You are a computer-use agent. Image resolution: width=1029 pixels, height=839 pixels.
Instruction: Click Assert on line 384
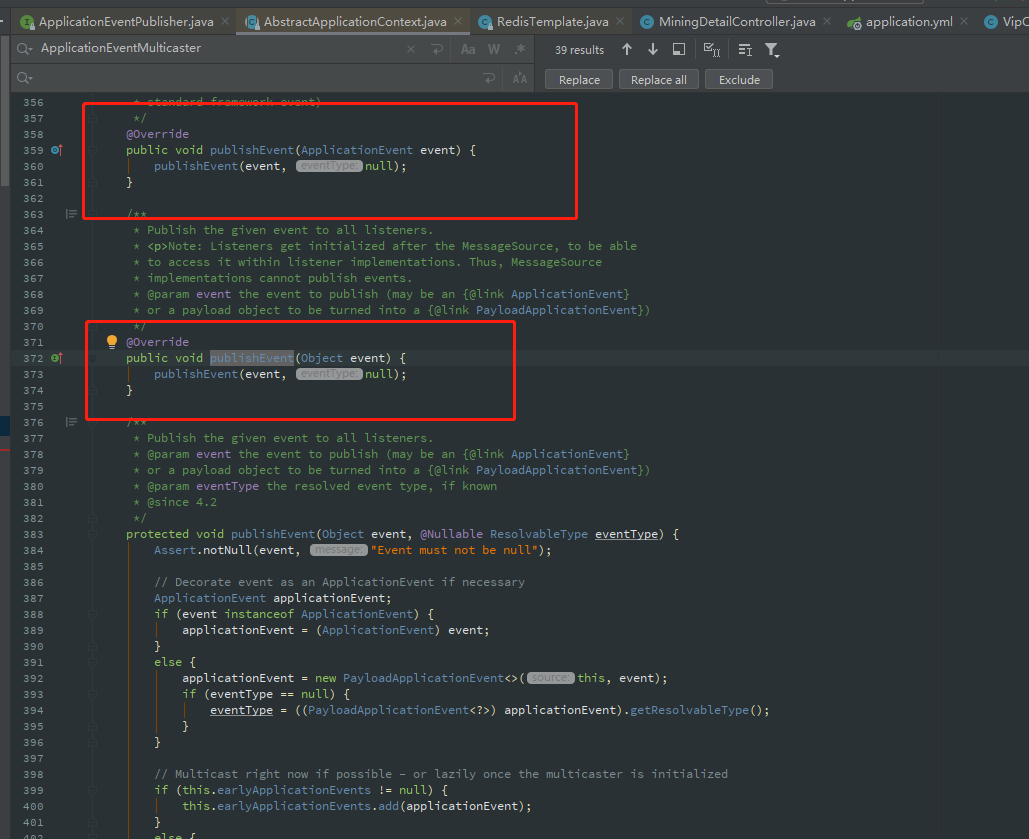coord(175,550)
